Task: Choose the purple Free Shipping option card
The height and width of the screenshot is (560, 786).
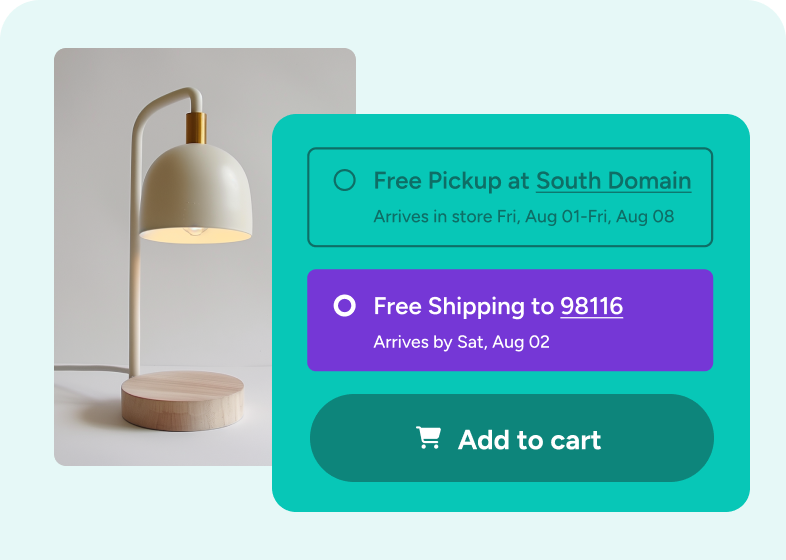Action: [510, 320]
